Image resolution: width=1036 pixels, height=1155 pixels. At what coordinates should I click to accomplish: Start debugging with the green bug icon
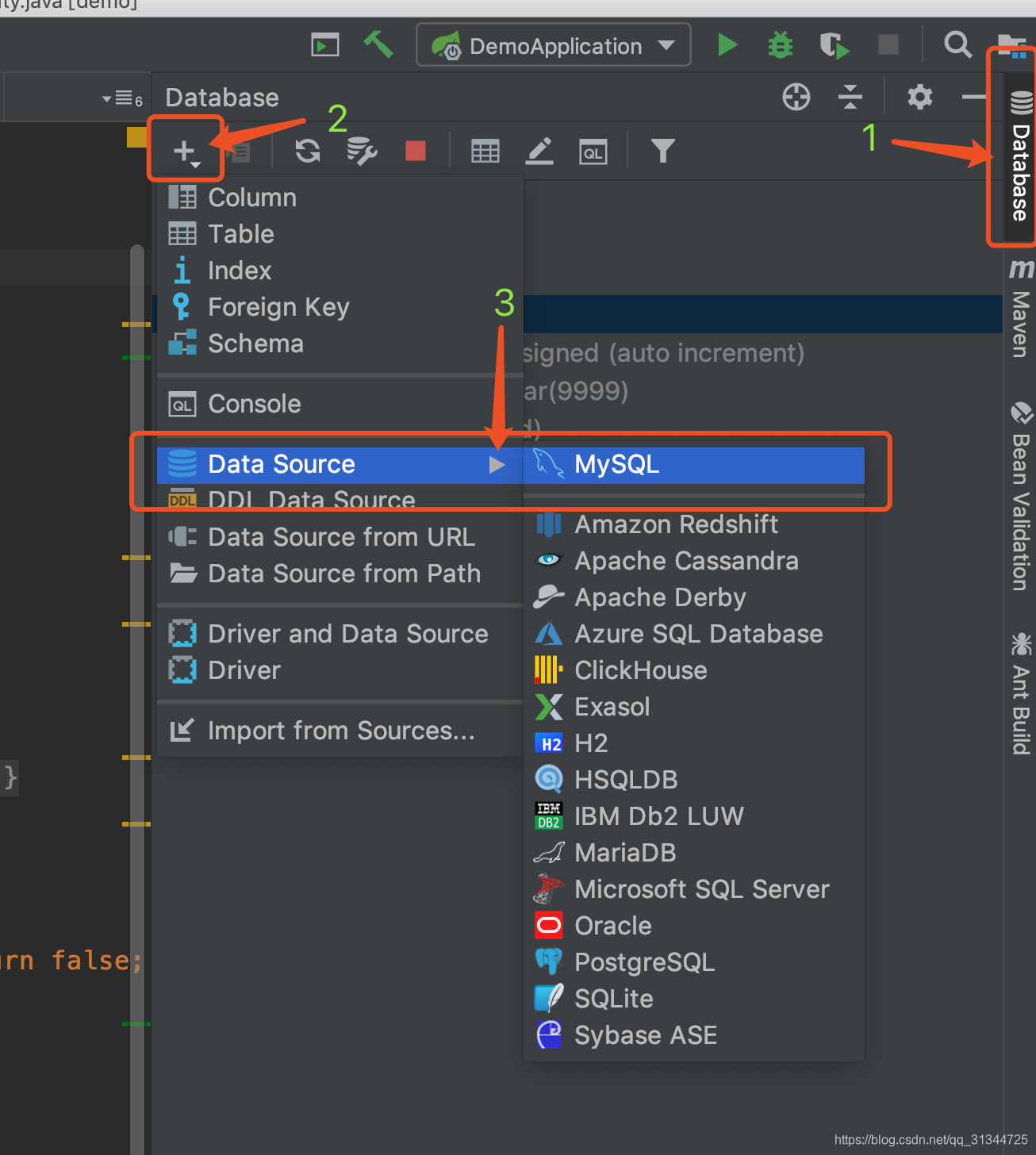[x=781, y=45]
